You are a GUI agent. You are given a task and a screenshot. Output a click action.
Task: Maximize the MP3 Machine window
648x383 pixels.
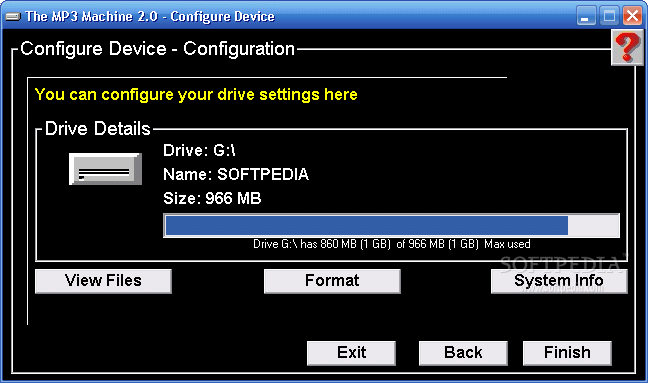[x=609, y=17]
